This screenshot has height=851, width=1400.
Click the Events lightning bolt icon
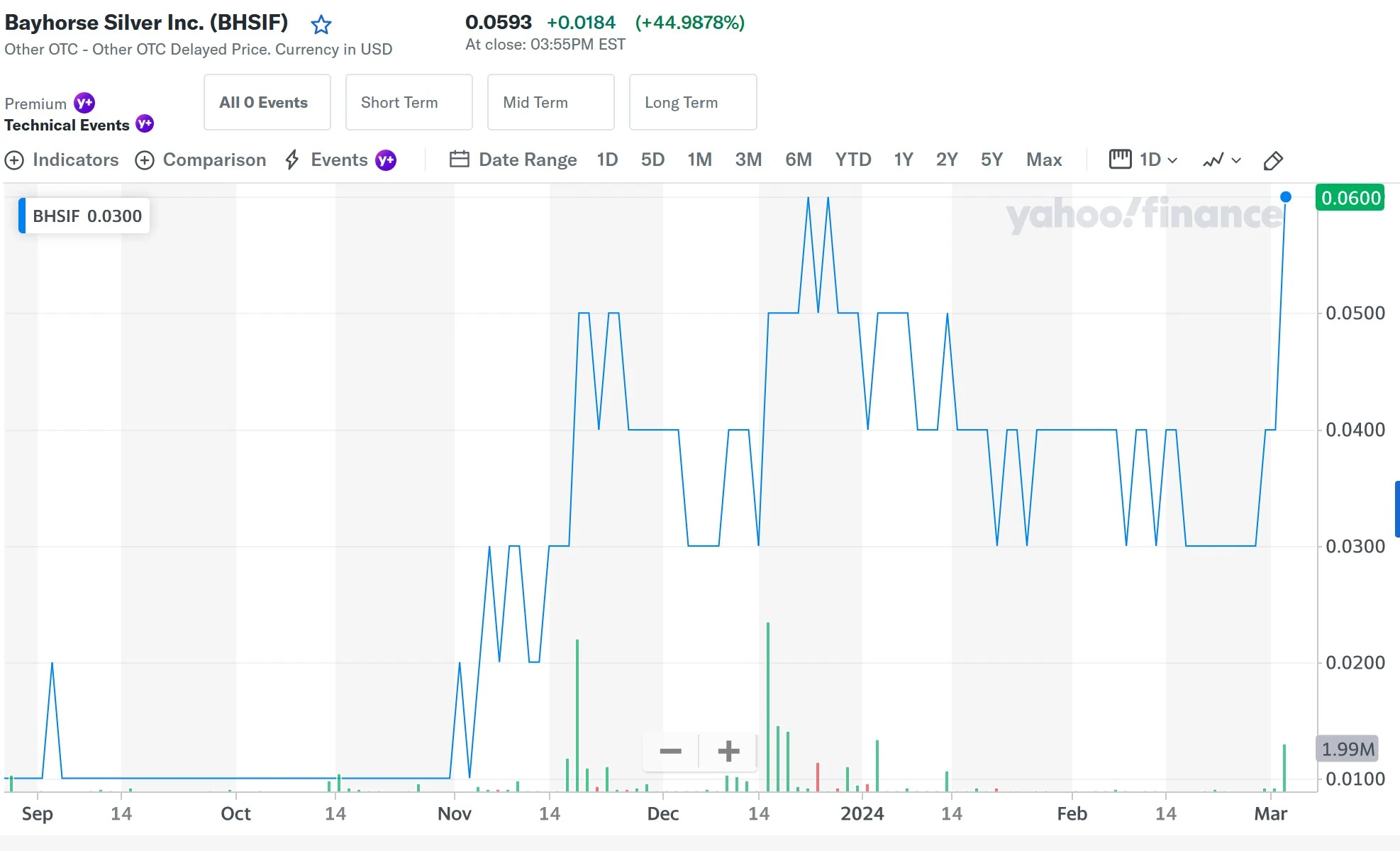(292, 160)
